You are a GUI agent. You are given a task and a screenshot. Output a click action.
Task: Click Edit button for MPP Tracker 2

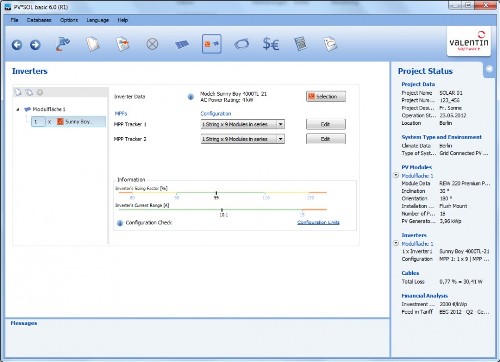tap(326, 139)
